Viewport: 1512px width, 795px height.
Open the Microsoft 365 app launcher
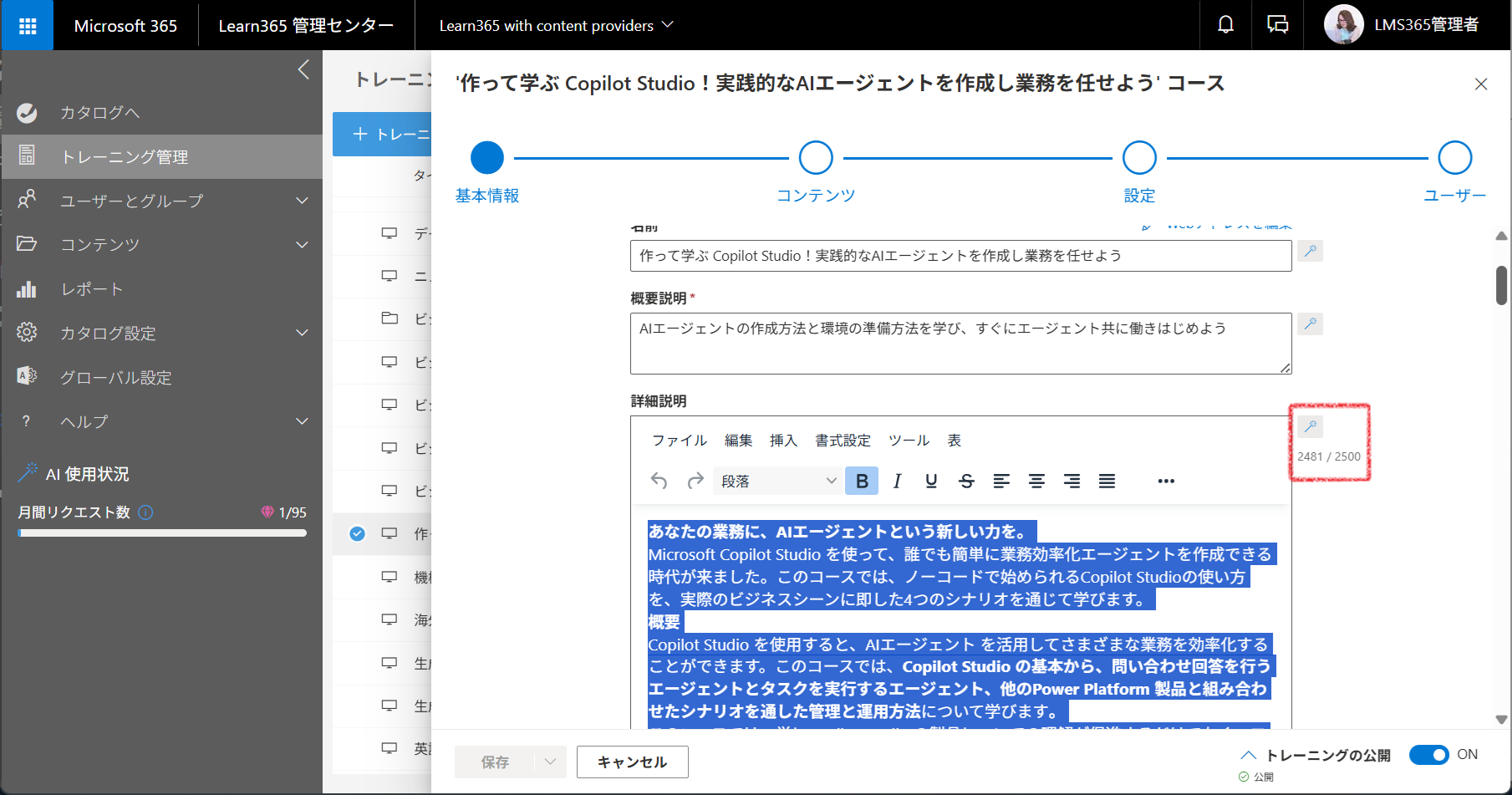tap(28, 26)
